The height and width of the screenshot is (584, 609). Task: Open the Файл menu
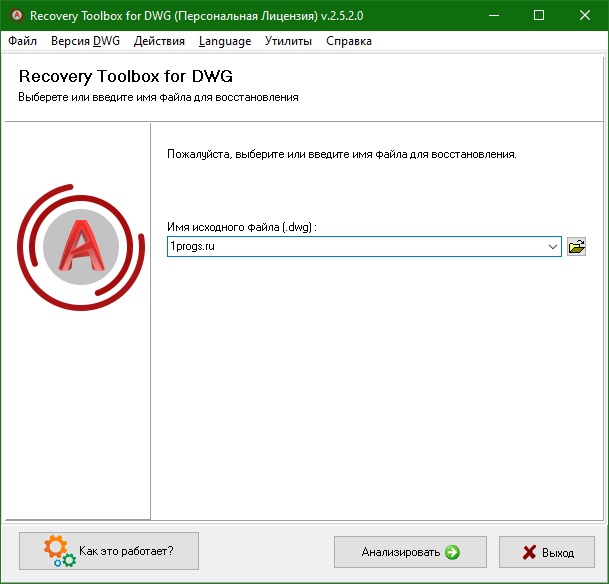pos(23,41)
